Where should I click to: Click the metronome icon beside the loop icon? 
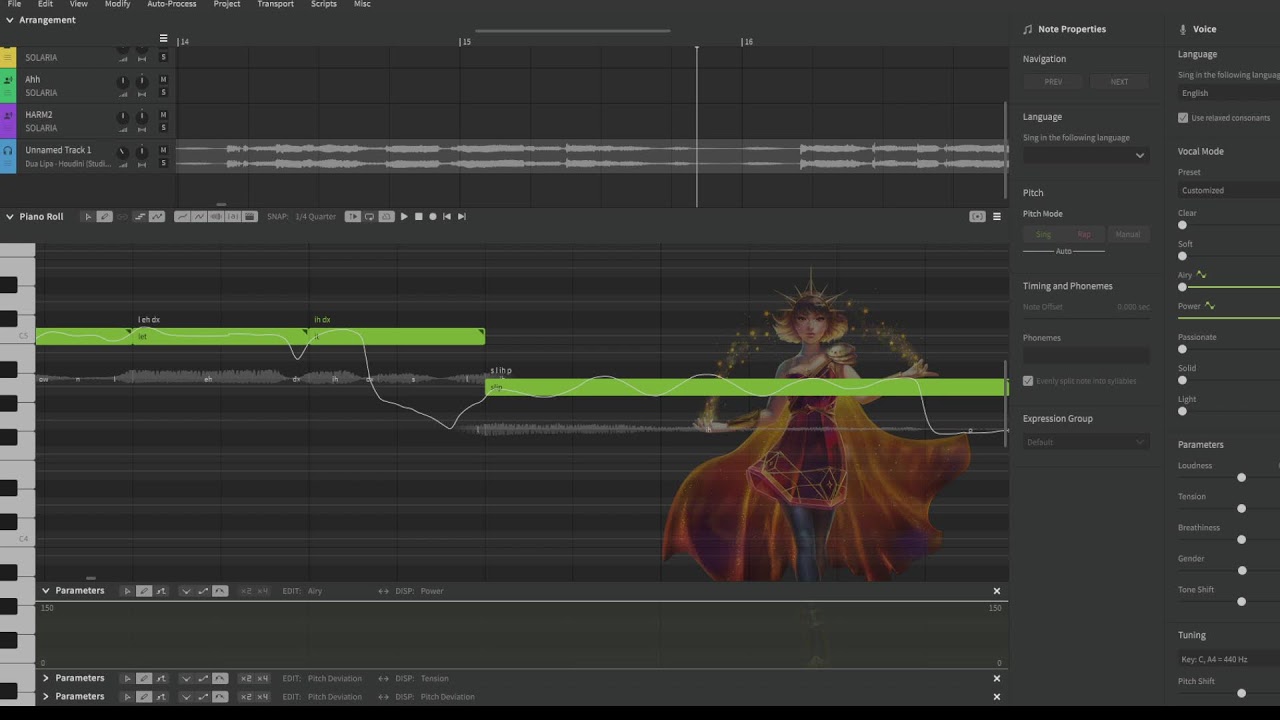[386, 216]
